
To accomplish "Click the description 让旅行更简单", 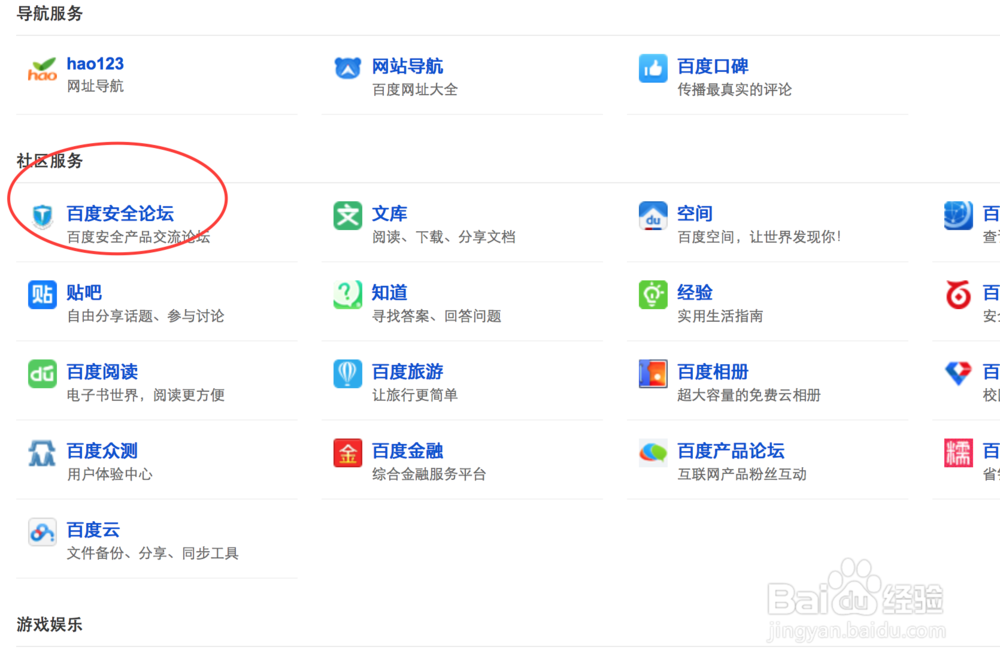I will [415, 395].
